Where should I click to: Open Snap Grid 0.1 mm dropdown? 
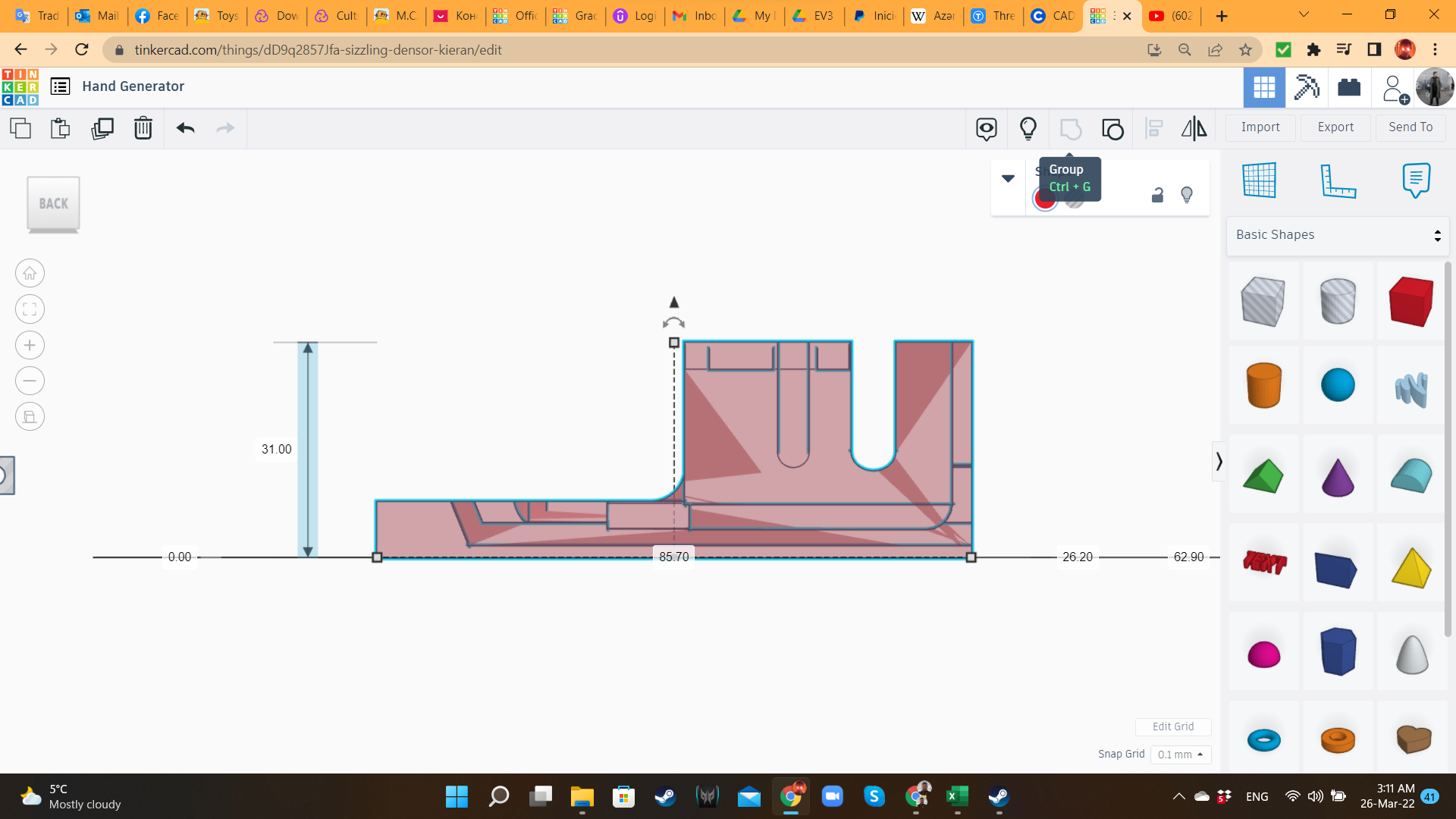[x=1180, y=755]
